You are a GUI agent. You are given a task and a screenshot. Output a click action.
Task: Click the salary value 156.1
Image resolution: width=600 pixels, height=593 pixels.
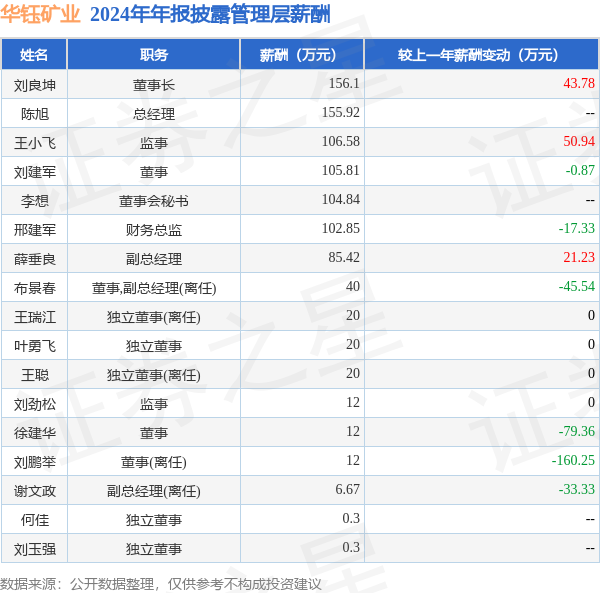(x=344, y=83)
